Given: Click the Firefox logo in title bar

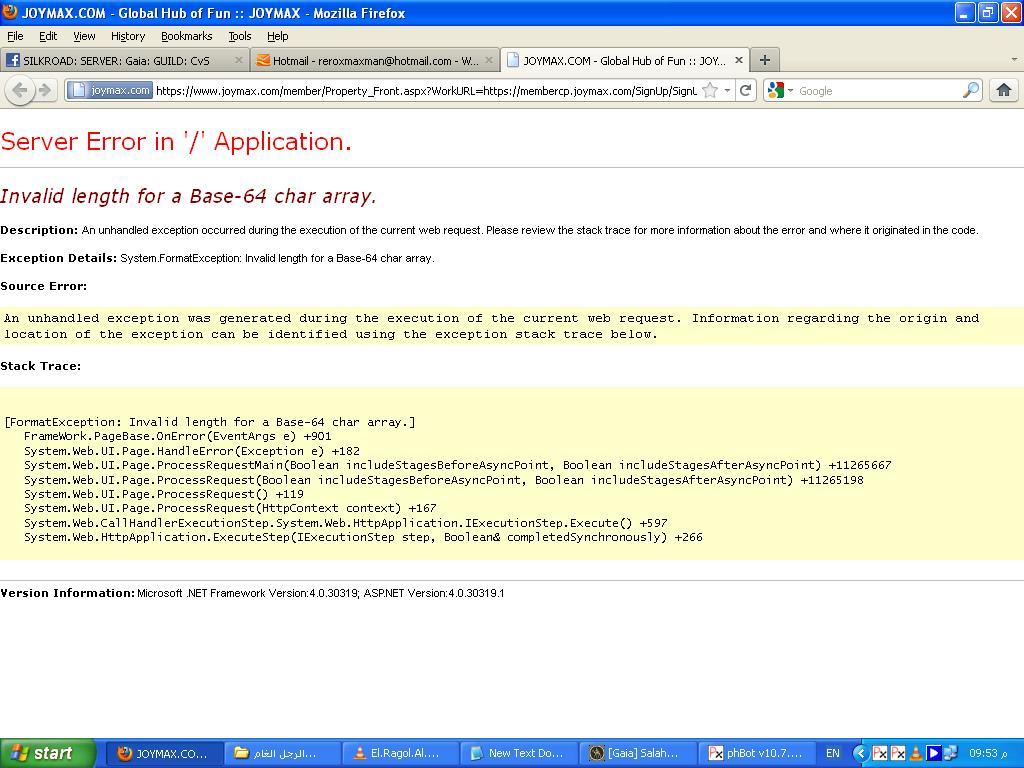Looking at the screenshot, I should coord(10,12).
